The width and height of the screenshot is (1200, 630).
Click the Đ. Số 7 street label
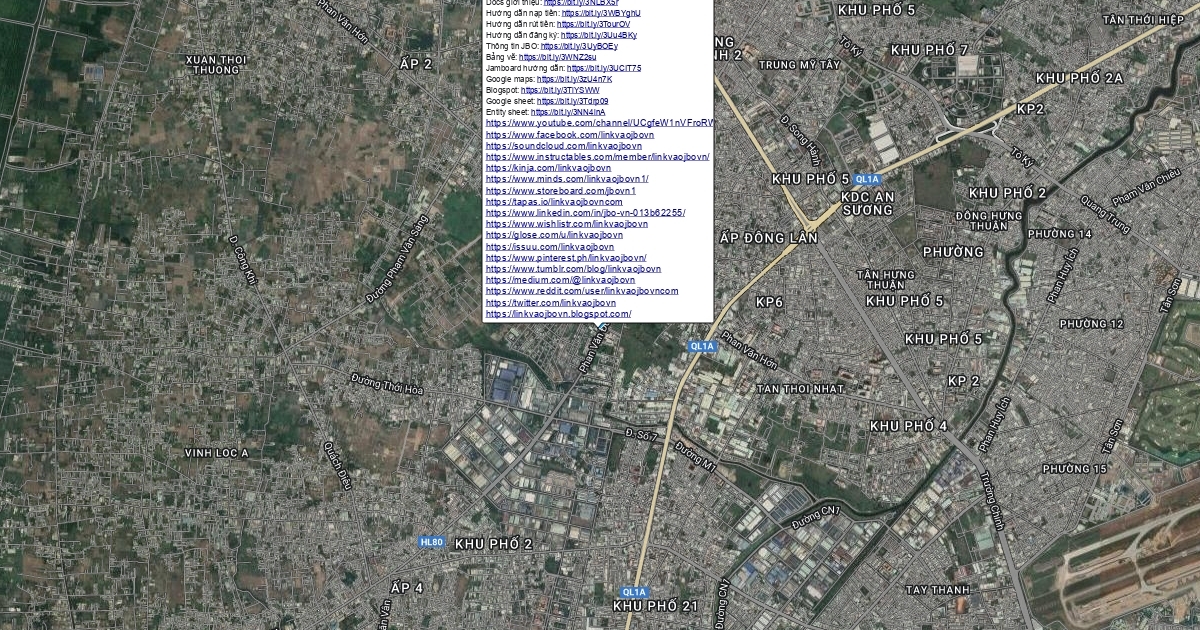click(x=642, y=434)
